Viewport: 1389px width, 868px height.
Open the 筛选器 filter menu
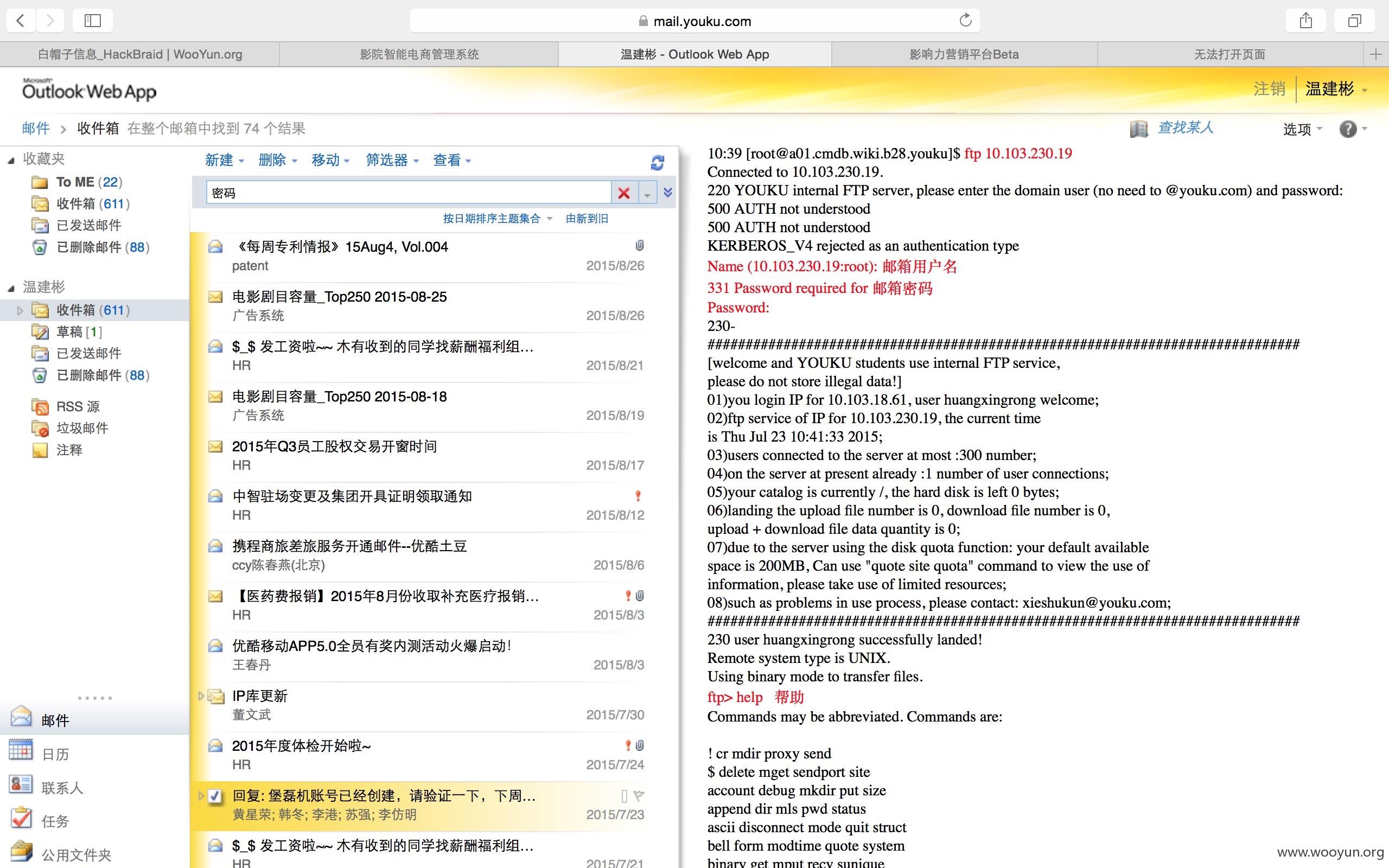(393, 160)
